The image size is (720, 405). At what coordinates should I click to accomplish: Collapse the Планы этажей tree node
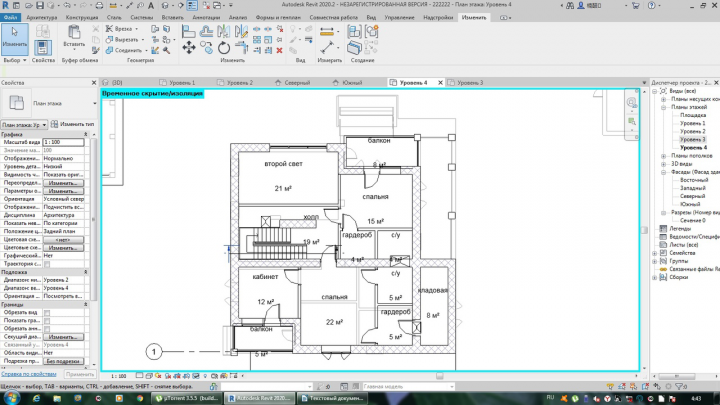[664, 107]
